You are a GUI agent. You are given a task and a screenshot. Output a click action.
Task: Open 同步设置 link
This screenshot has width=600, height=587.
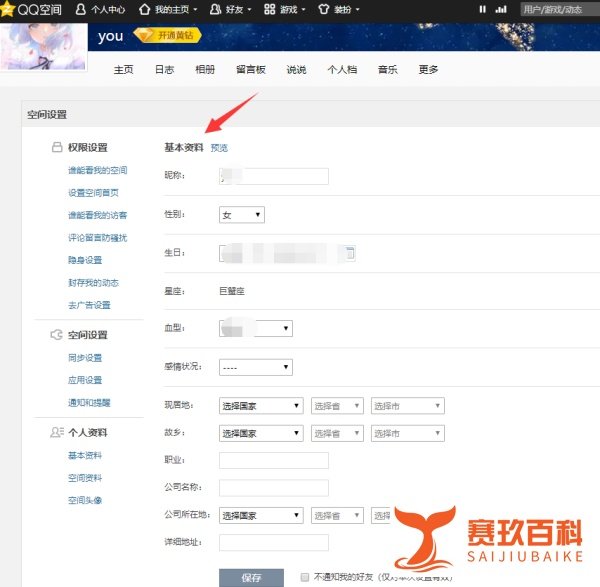click(x=85, y=358)
